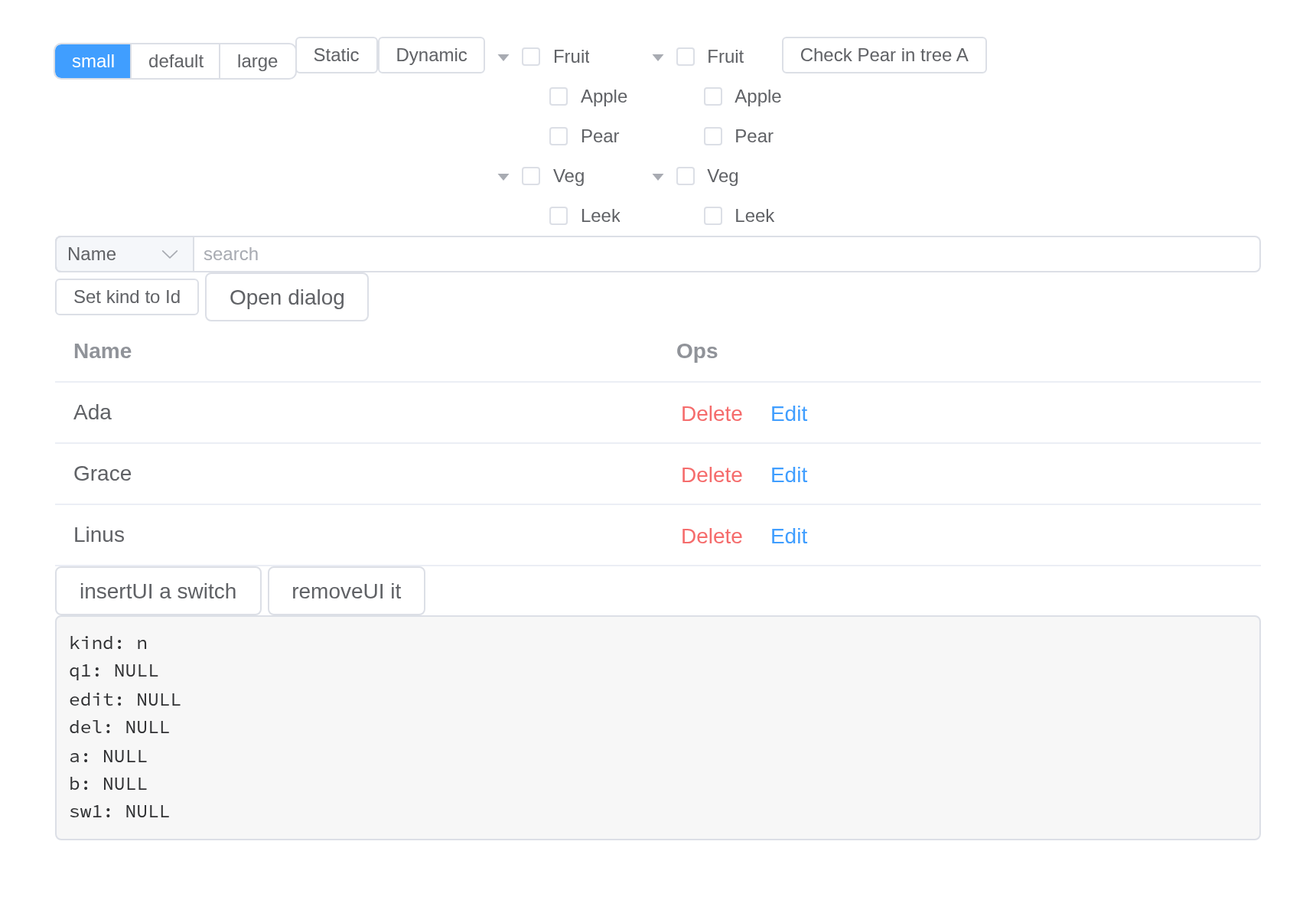Check the Fruit checkbox in second tree
Screen dimensions: 1316x900
(686, 57)
